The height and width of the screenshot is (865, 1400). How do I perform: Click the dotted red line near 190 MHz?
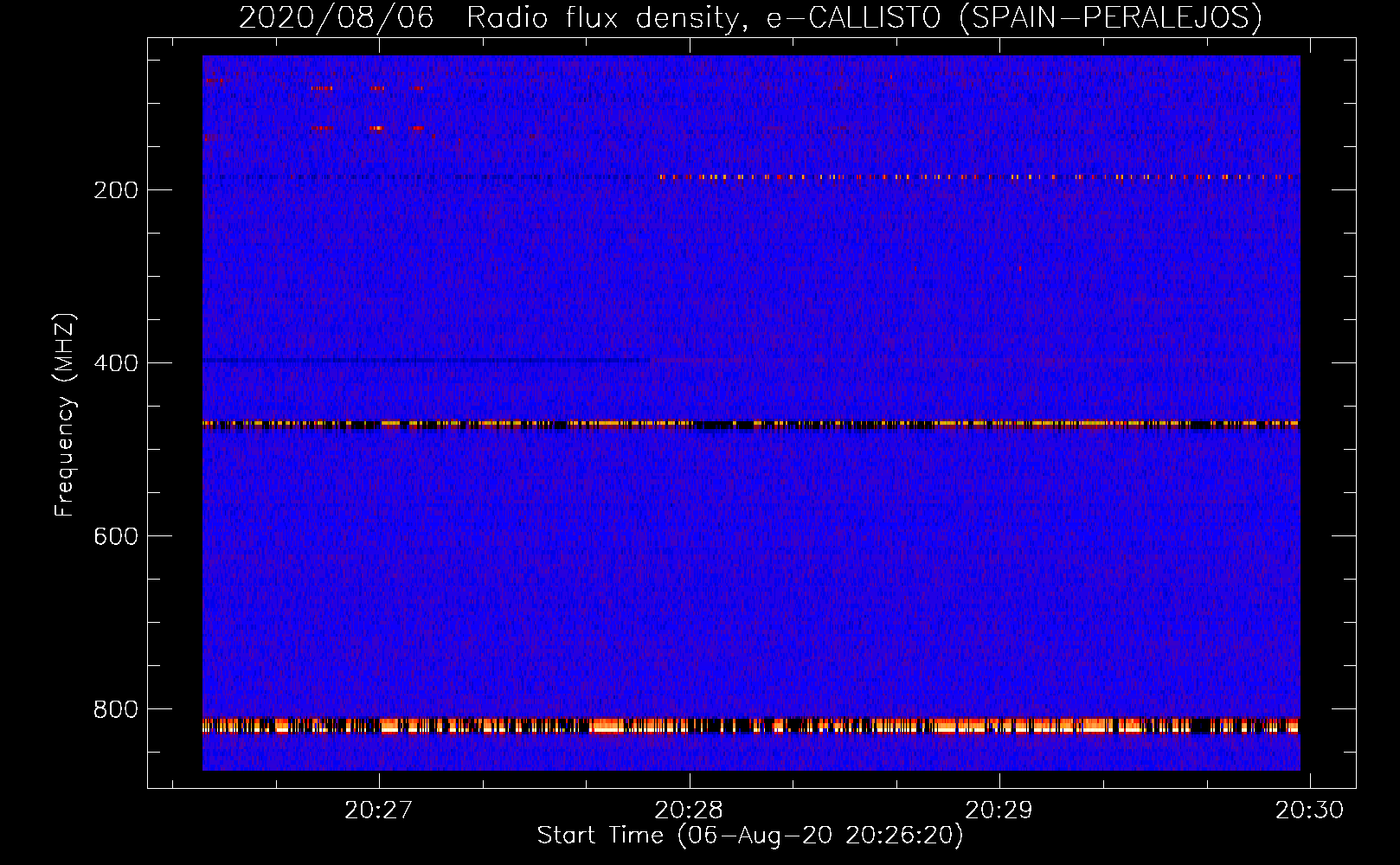[x=978, y=176]
